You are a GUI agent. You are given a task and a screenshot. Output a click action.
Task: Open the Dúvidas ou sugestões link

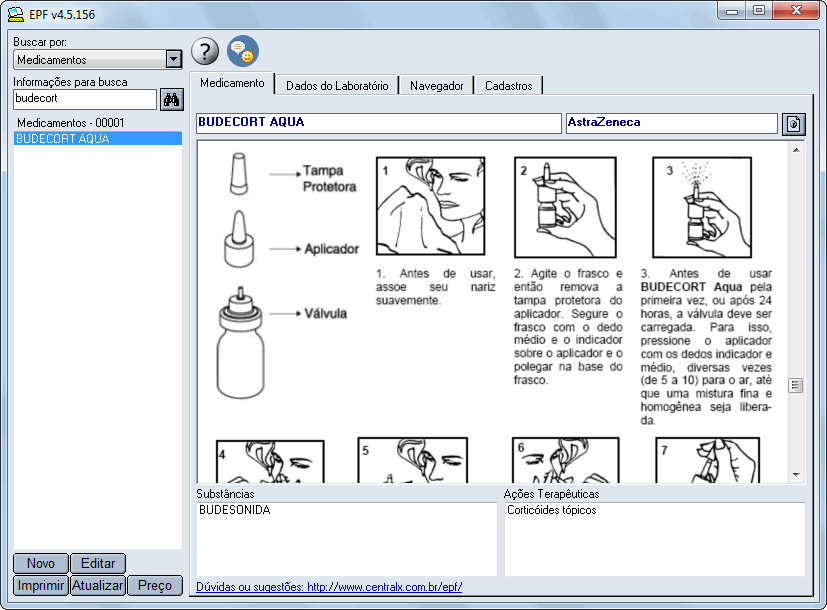pos(329,587)
